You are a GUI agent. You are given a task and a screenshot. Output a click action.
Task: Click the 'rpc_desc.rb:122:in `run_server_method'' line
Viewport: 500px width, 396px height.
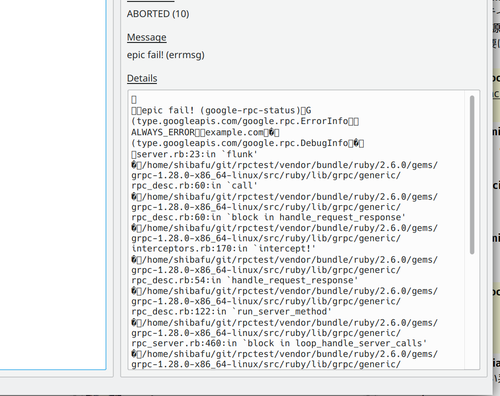click(231, 312)
